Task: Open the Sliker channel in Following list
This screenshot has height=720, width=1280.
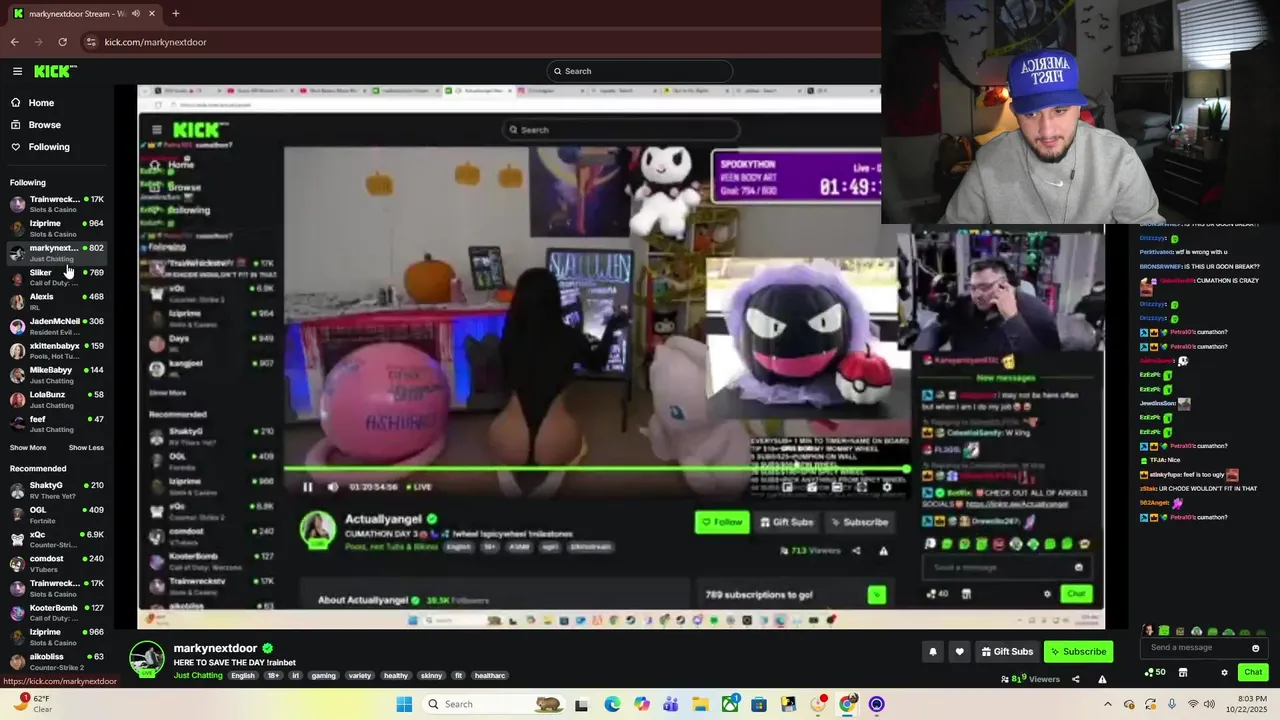Action: click(x=56, y=277)
